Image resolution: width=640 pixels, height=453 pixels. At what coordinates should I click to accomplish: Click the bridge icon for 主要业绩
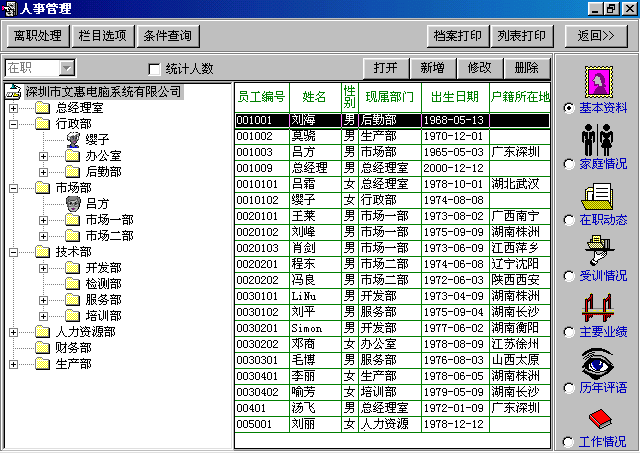[x=598, y=308]
